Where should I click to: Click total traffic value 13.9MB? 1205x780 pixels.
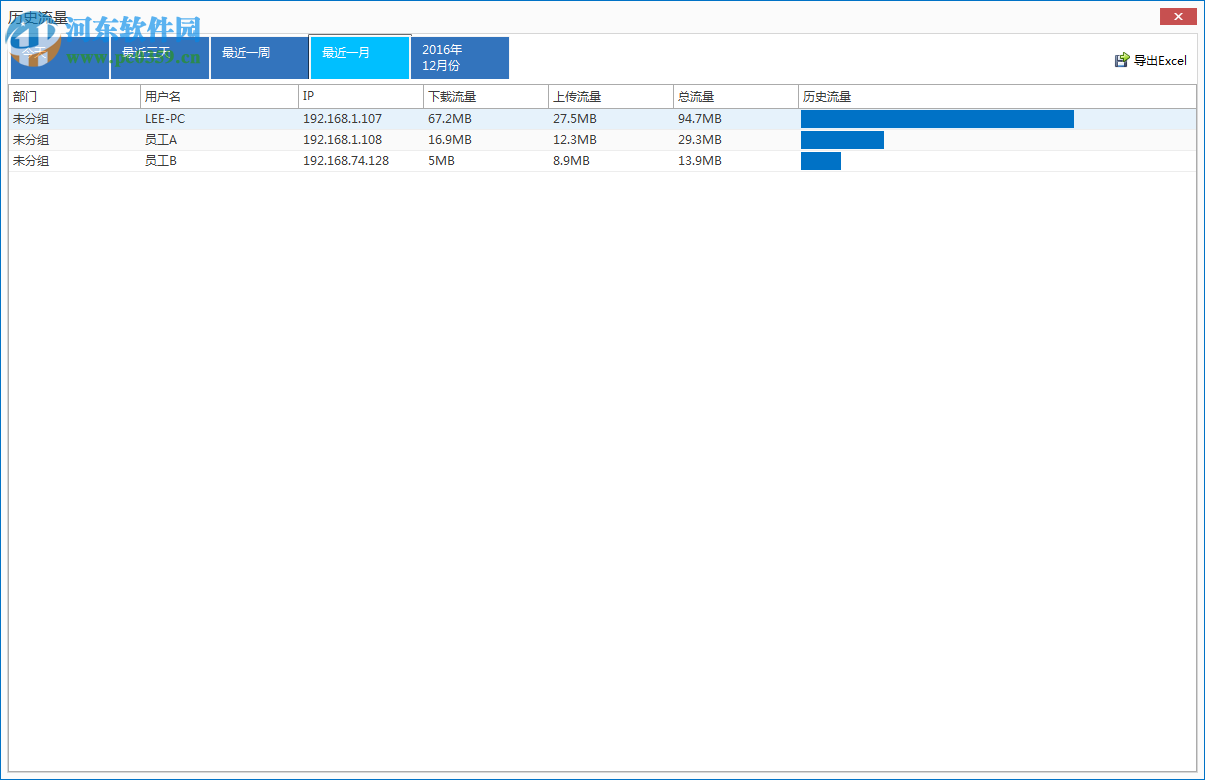700,161
